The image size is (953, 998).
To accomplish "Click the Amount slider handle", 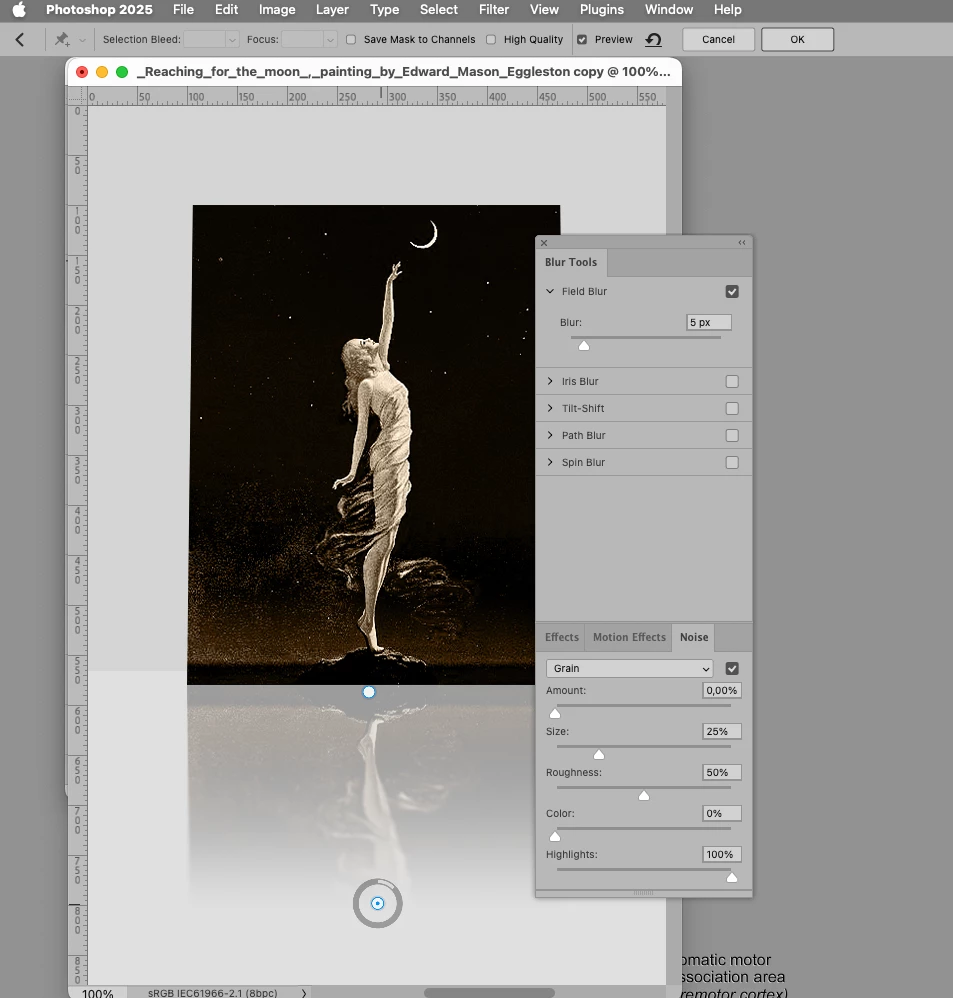I will (x=555, y=713).
